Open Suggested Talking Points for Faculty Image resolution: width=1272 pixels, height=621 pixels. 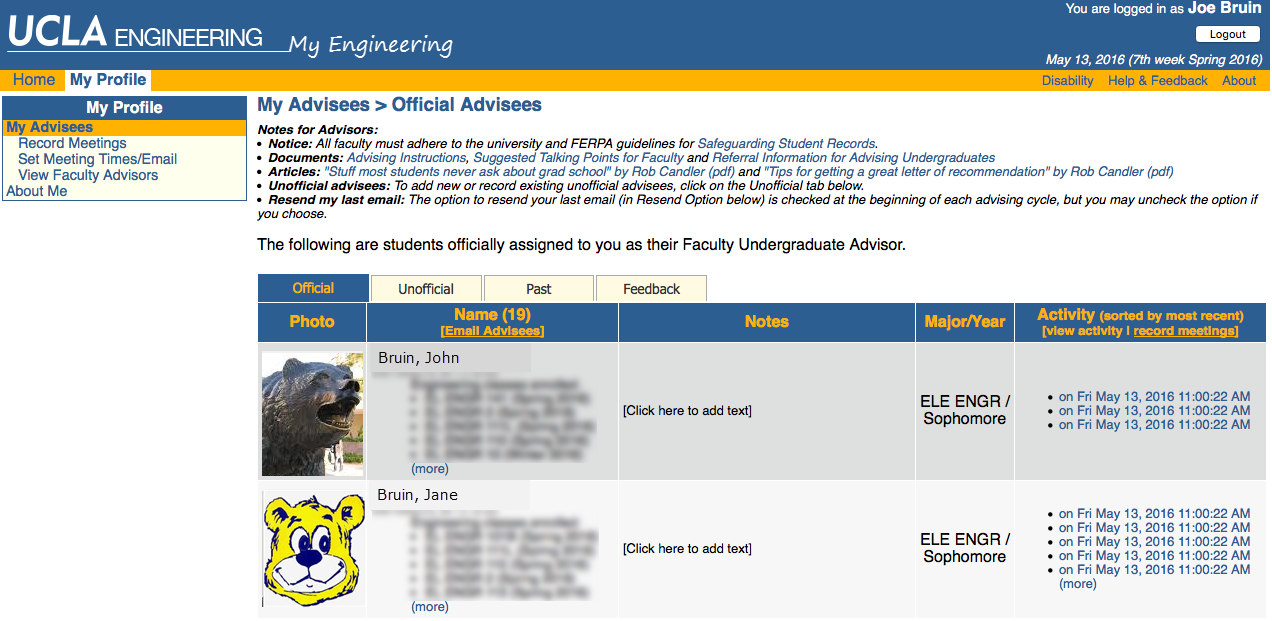tap(578, 158)
